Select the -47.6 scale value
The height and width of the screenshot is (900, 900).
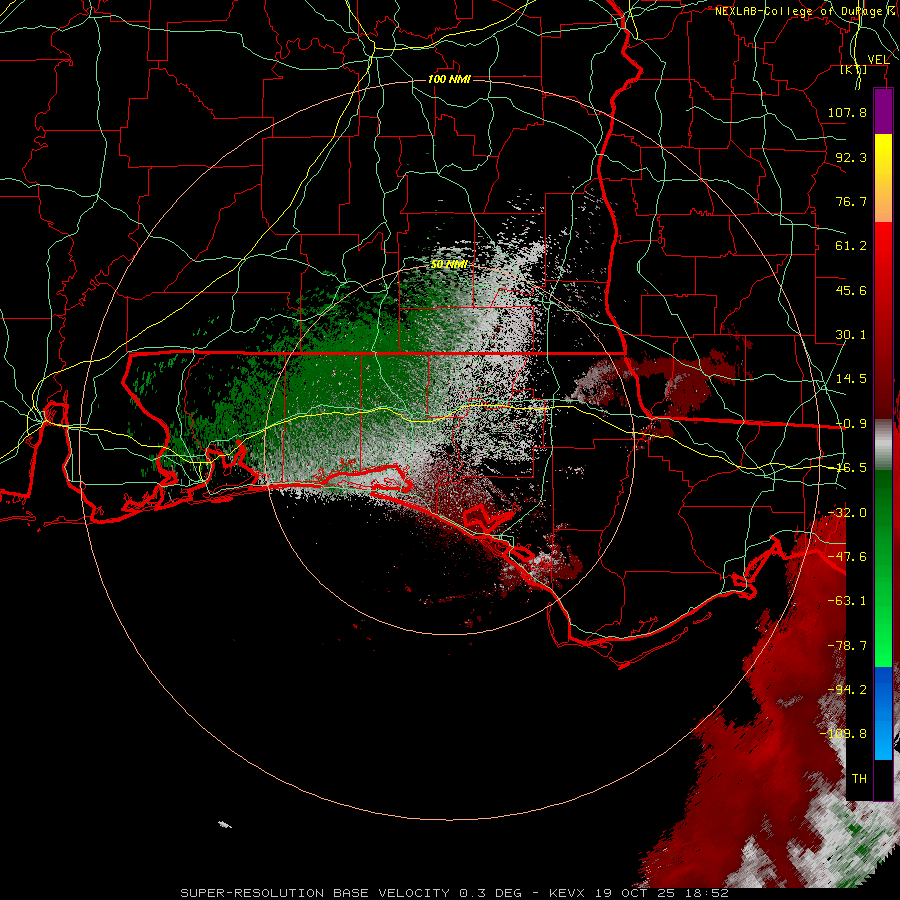[847, 557]
